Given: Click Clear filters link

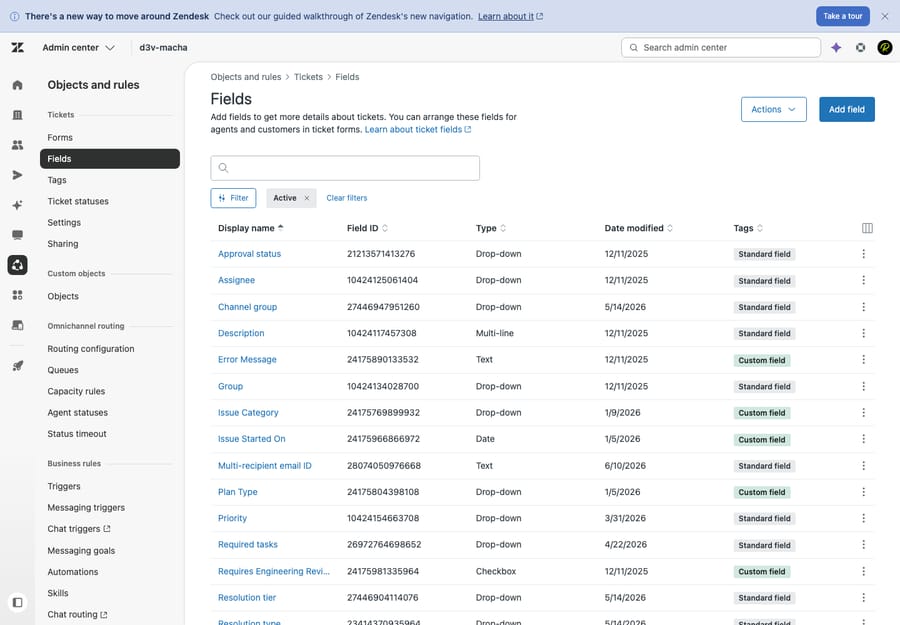Looking at the screenshot, I should coord(347,198).
